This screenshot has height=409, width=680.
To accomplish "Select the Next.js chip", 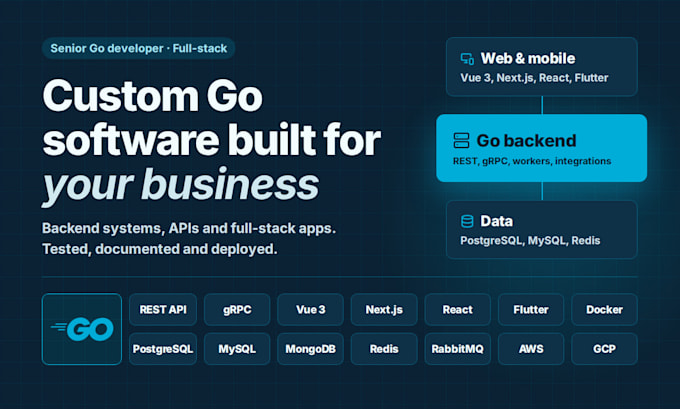I will [x=384, y=310].
